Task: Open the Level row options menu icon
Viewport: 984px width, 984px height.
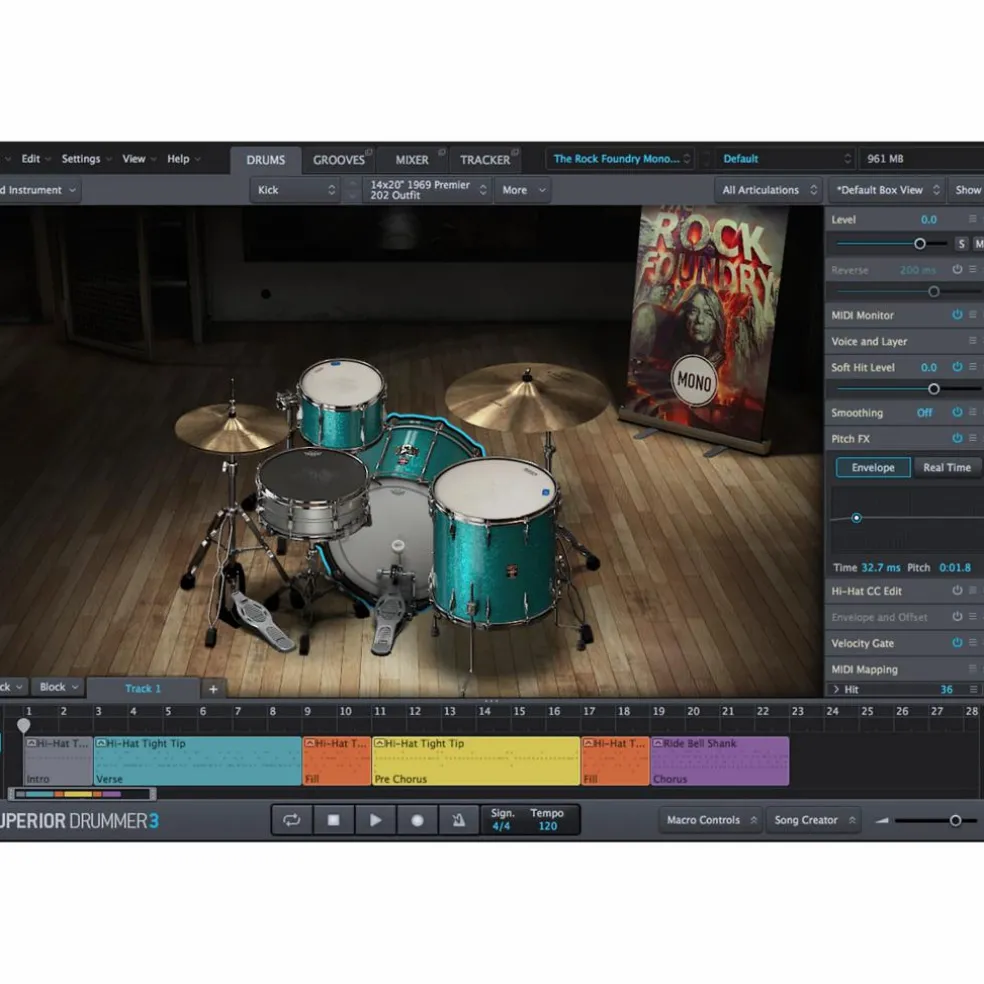Action: pyautogui.click(x=972, y=219)
